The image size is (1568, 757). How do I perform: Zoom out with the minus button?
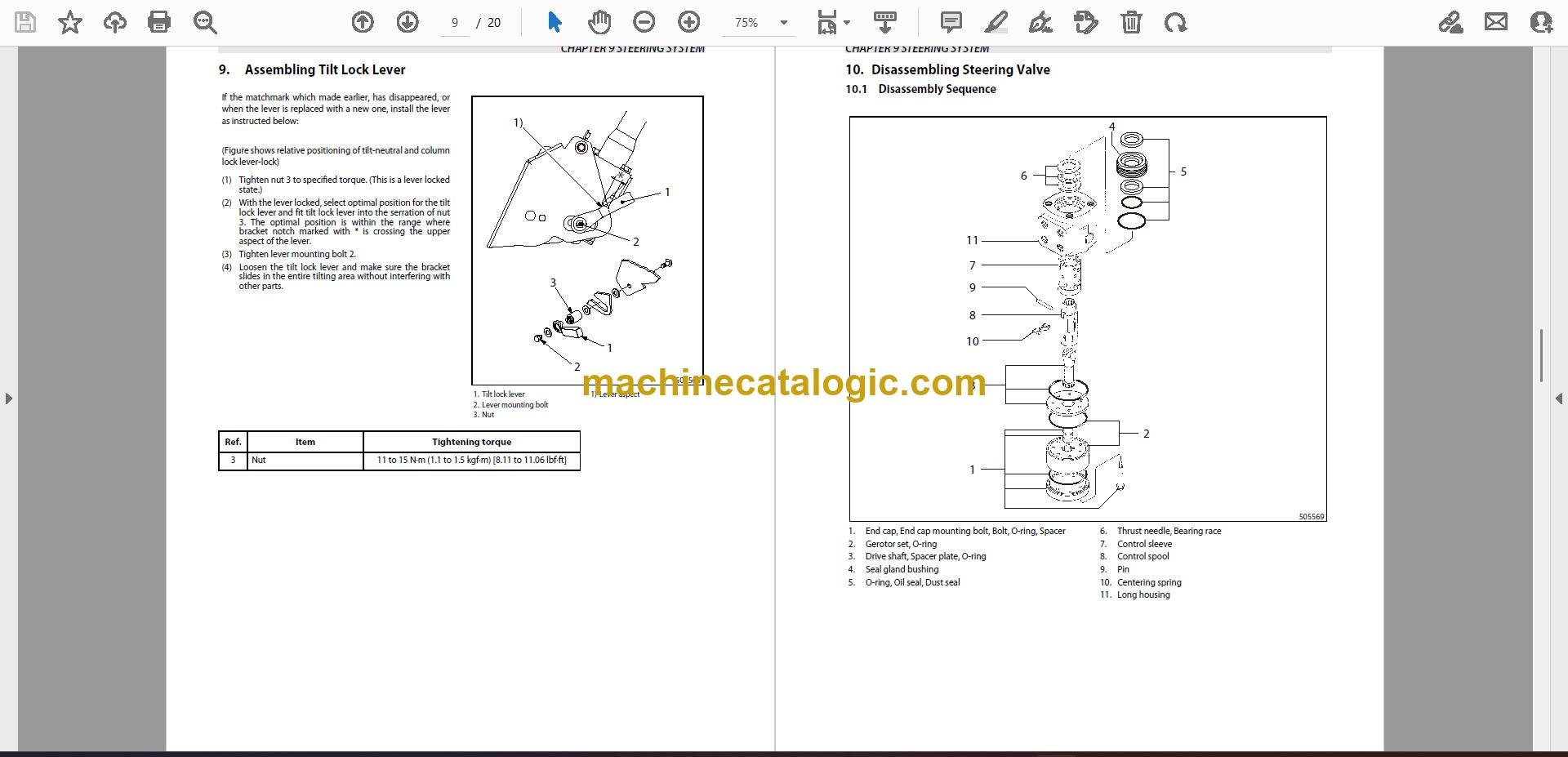[x=644, y=22]
